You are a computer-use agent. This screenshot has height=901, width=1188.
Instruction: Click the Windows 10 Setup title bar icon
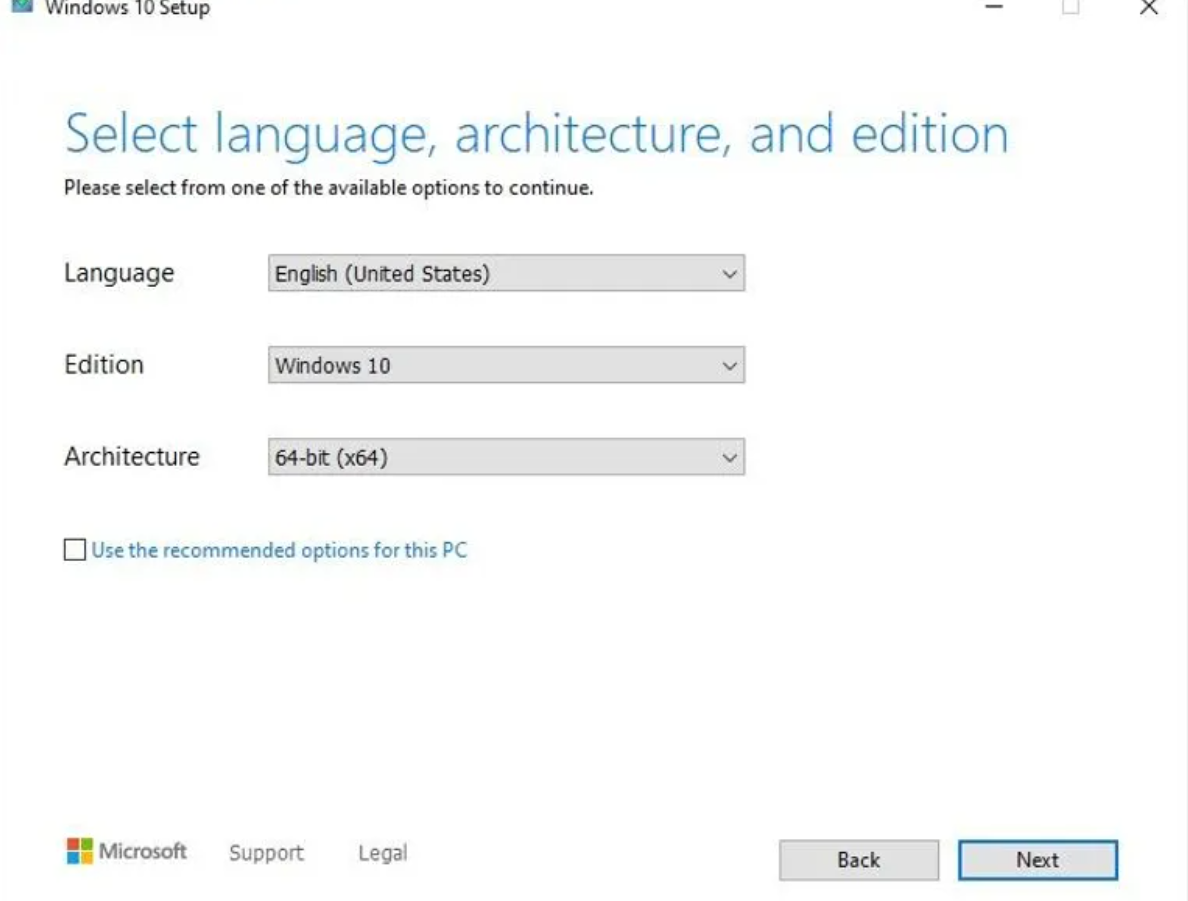(x=20, y=6)
